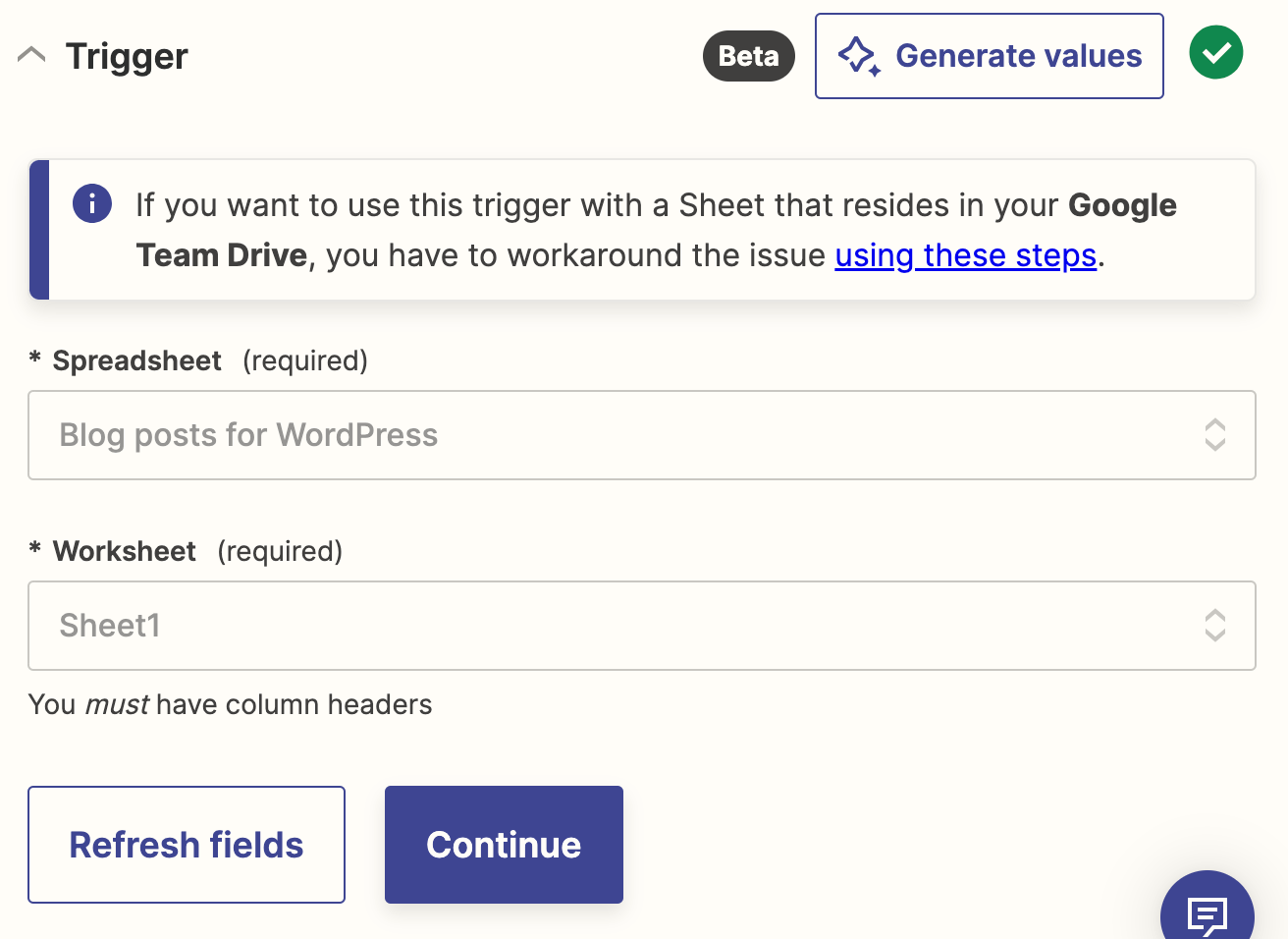Viewport: 1288px width, 939px height.
Task: Open the "using these steps" link
Action: [x=965, y=255]
